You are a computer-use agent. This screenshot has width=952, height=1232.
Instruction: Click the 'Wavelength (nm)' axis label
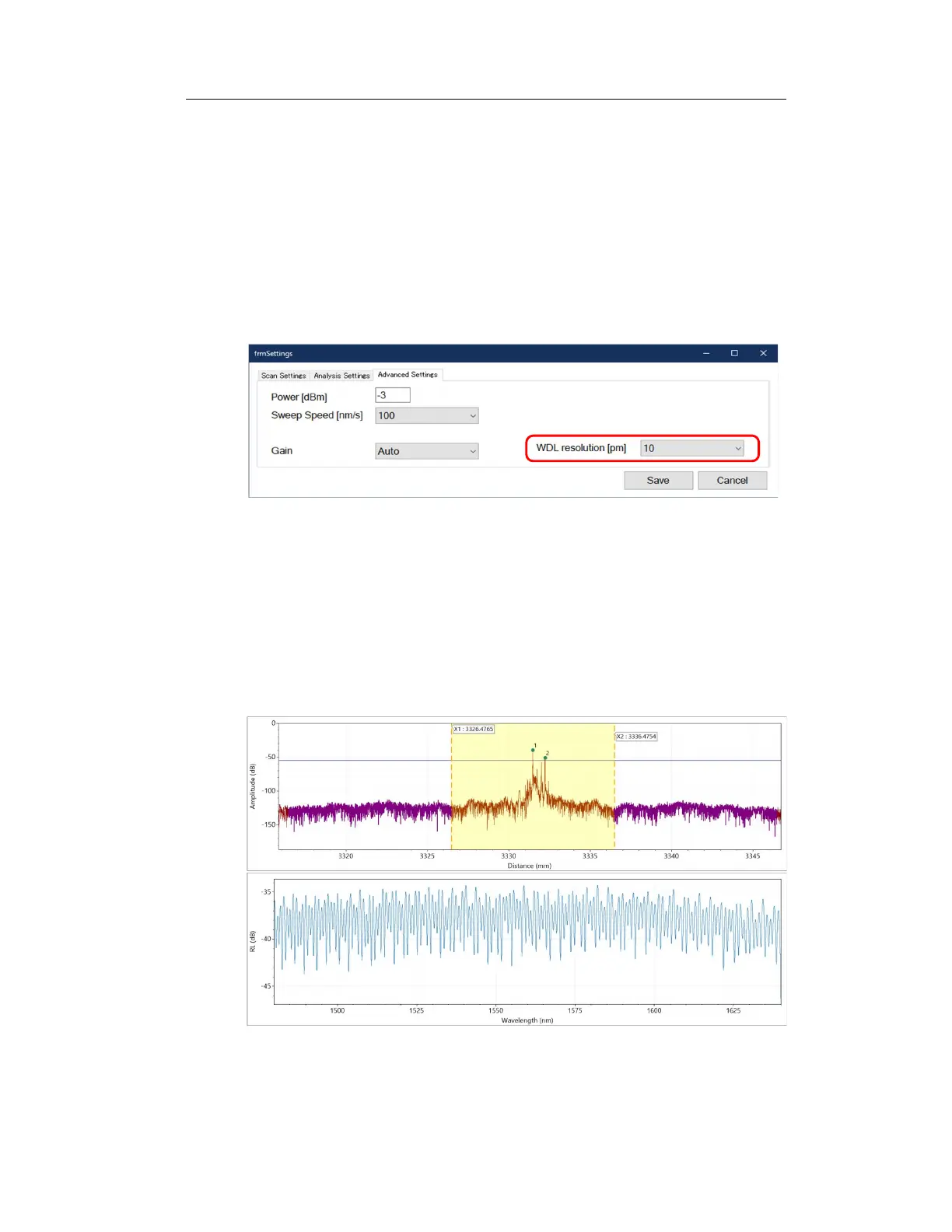coord(527,1020)
